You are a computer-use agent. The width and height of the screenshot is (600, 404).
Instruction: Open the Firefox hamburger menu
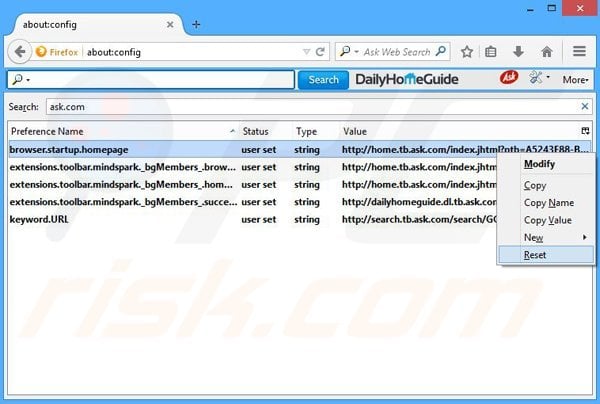579,51
